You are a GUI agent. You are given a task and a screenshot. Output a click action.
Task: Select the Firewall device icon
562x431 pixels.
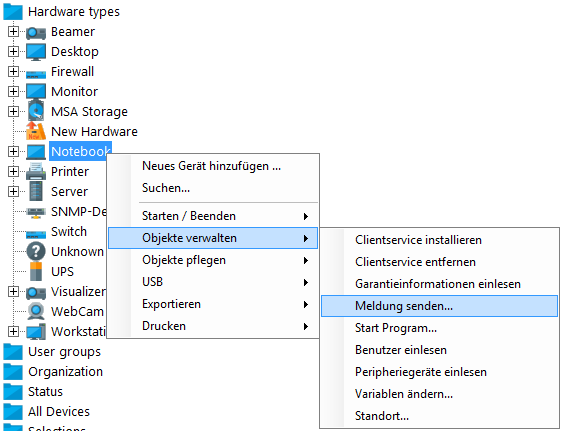pos(36,74)
